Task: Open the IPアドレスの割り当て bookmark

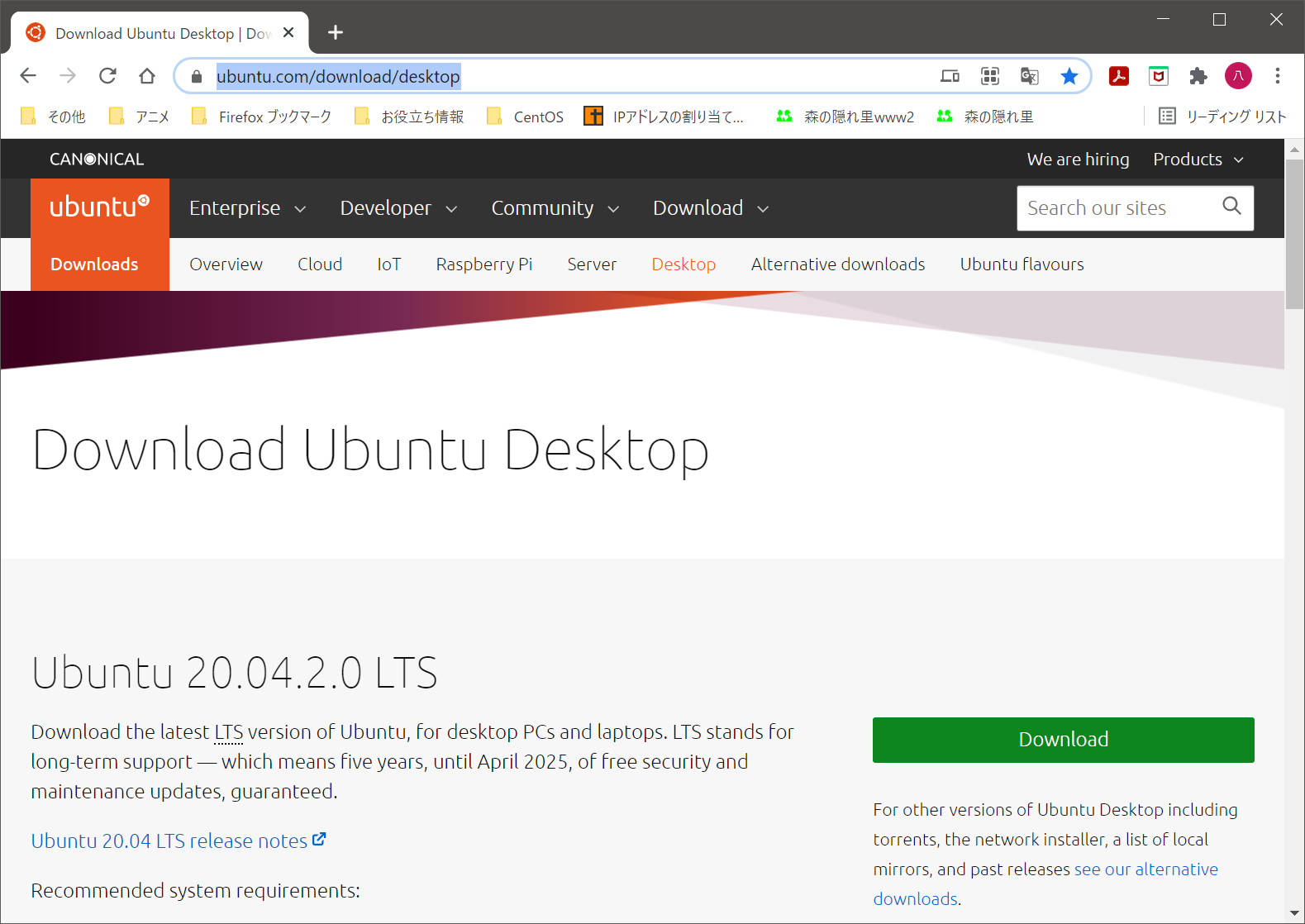Action: coord(664,117)
